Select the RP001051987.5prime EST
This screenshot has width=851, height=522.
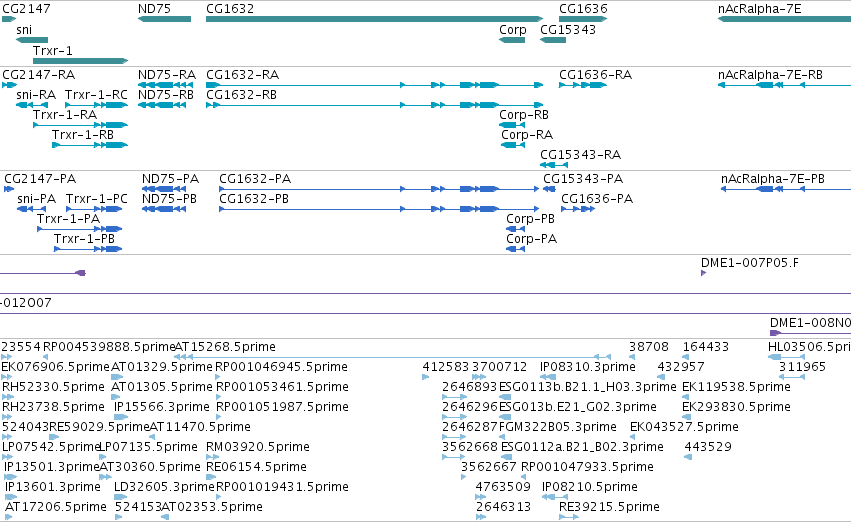click(x=282, y=407)
